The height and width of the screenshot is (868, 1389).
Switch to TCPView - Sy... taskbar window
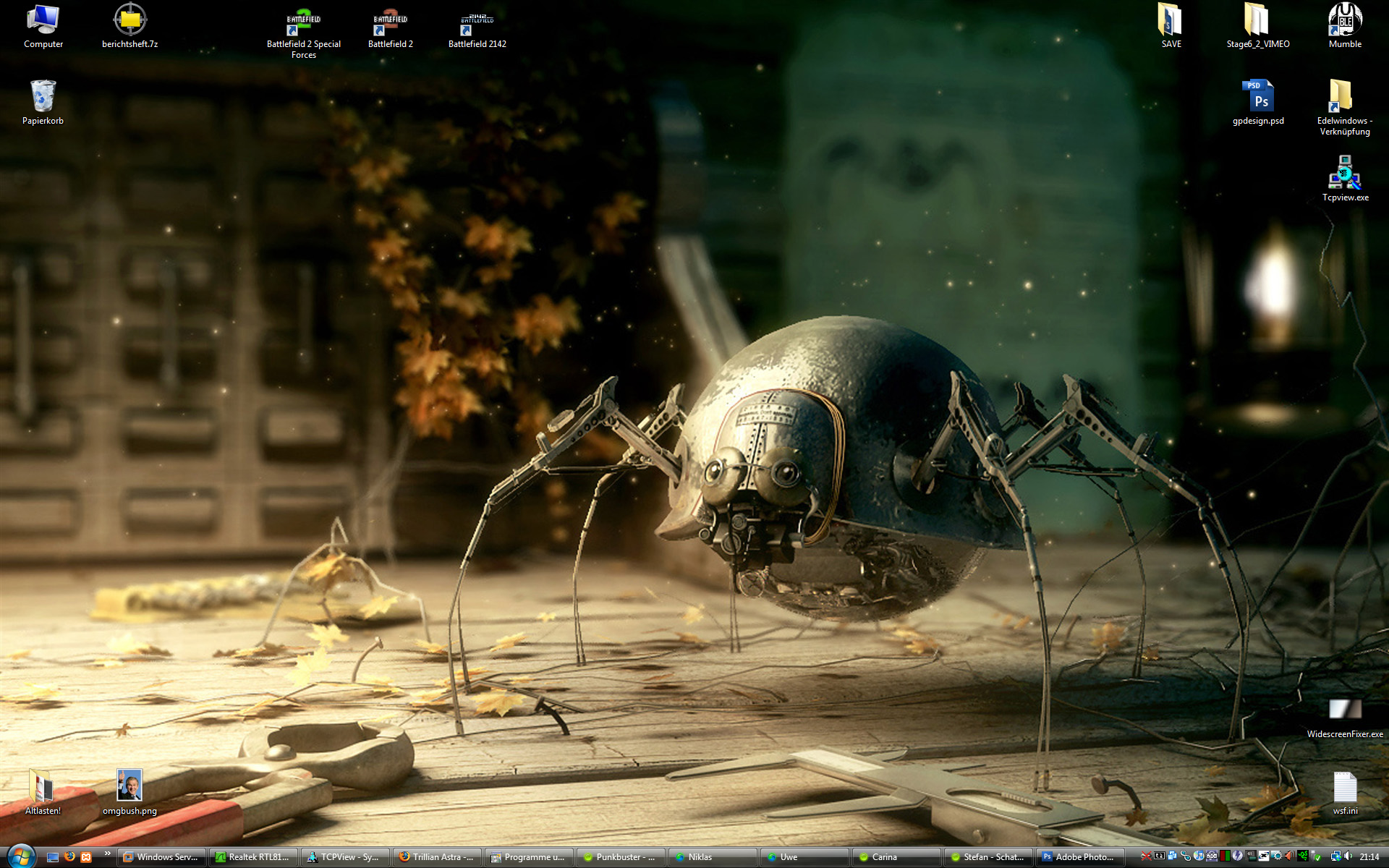tap(346, 856)
